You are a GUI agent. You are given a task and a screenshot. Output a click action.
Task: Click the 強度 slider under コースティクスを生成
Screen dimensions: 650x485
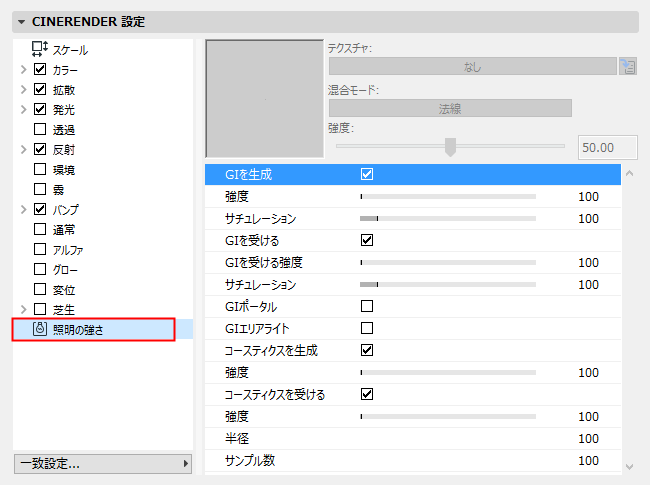point(448,372)
